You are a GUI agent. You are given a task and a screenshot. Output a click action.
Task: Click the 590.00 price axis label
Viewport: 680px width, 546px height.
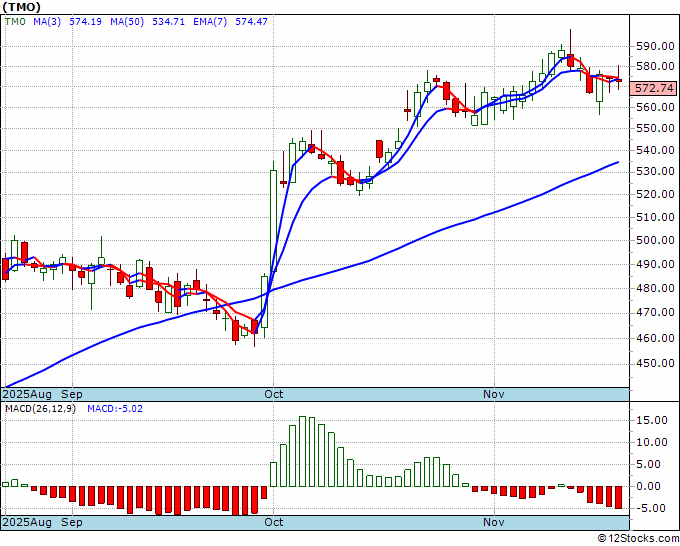655,46
